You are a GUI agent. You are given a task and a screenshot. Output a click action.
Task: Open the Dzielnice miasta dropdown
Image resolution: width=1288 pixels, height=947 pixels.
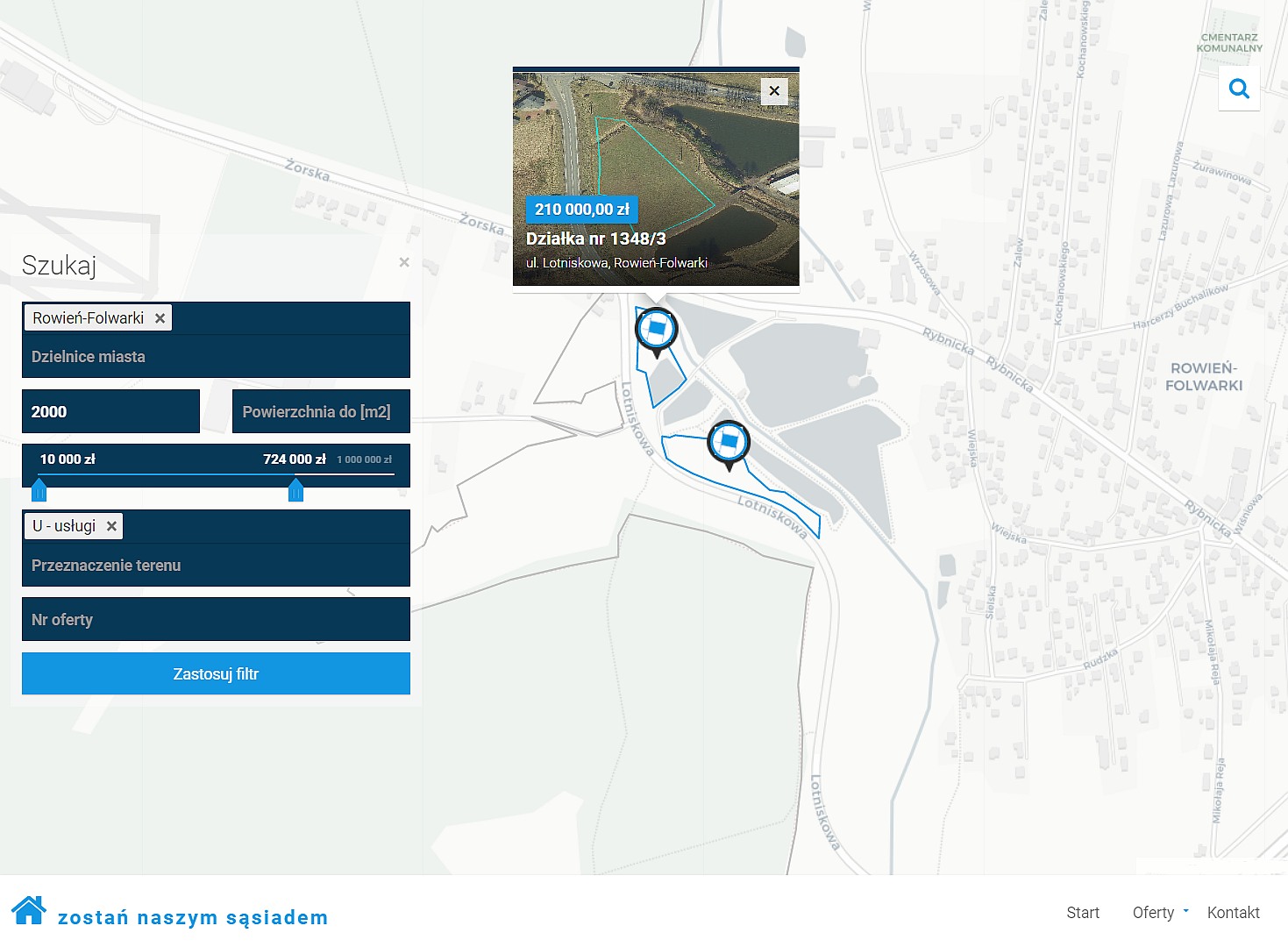(216, 357)
